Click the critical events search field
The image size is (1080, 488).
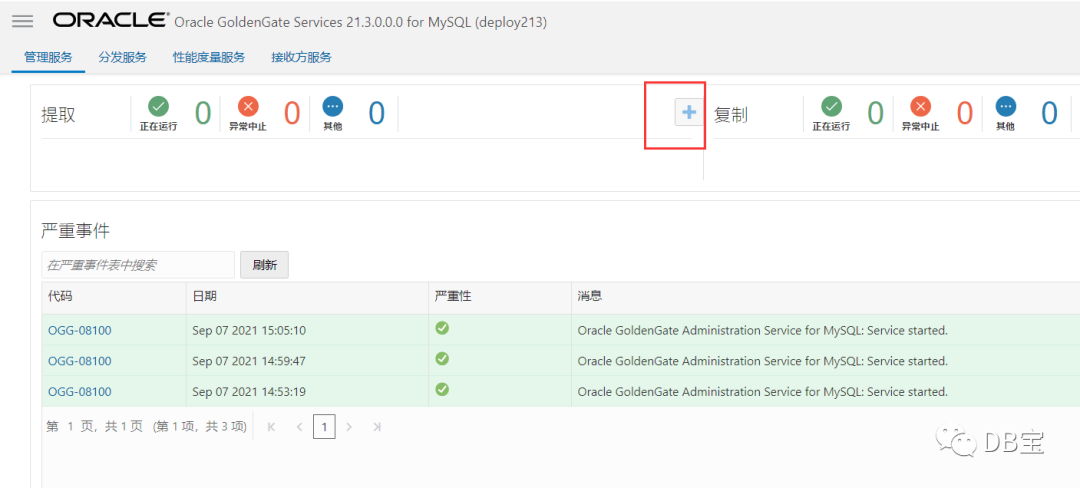pos(138,265)
